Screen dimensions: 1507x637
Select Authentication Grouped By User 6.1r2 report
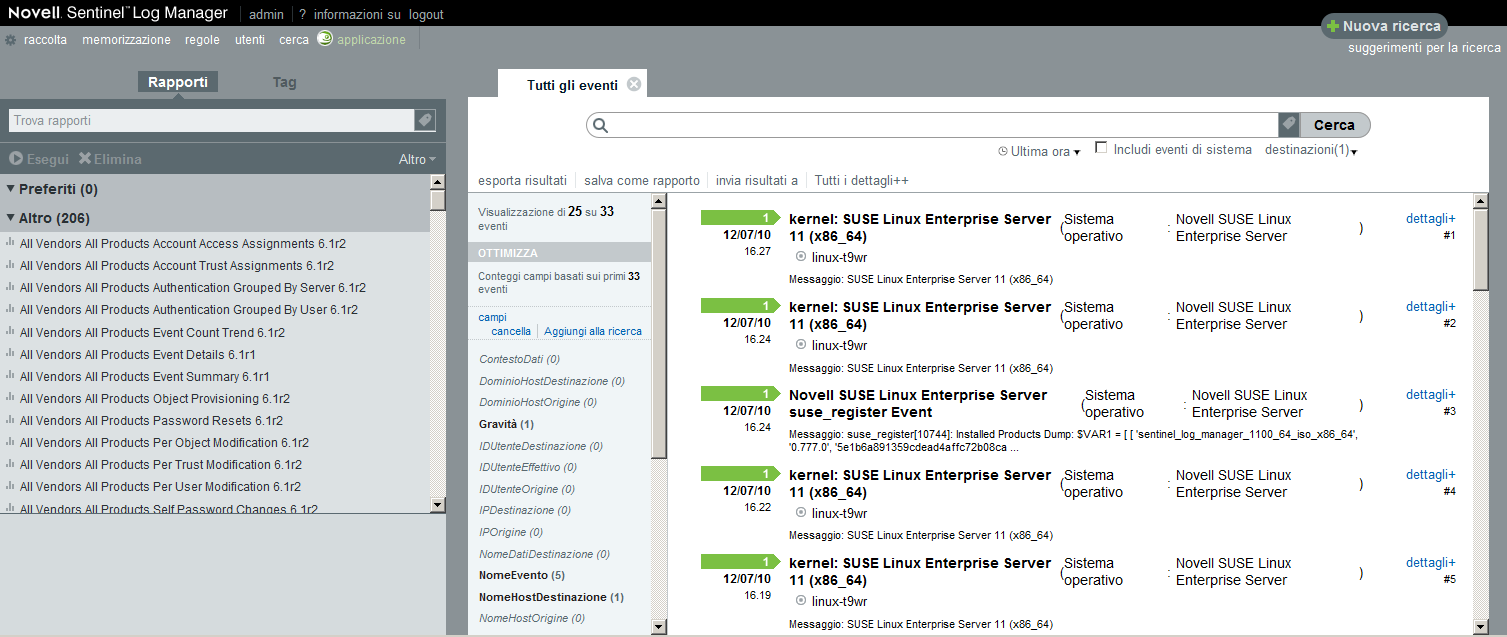[x=189, y=310]
